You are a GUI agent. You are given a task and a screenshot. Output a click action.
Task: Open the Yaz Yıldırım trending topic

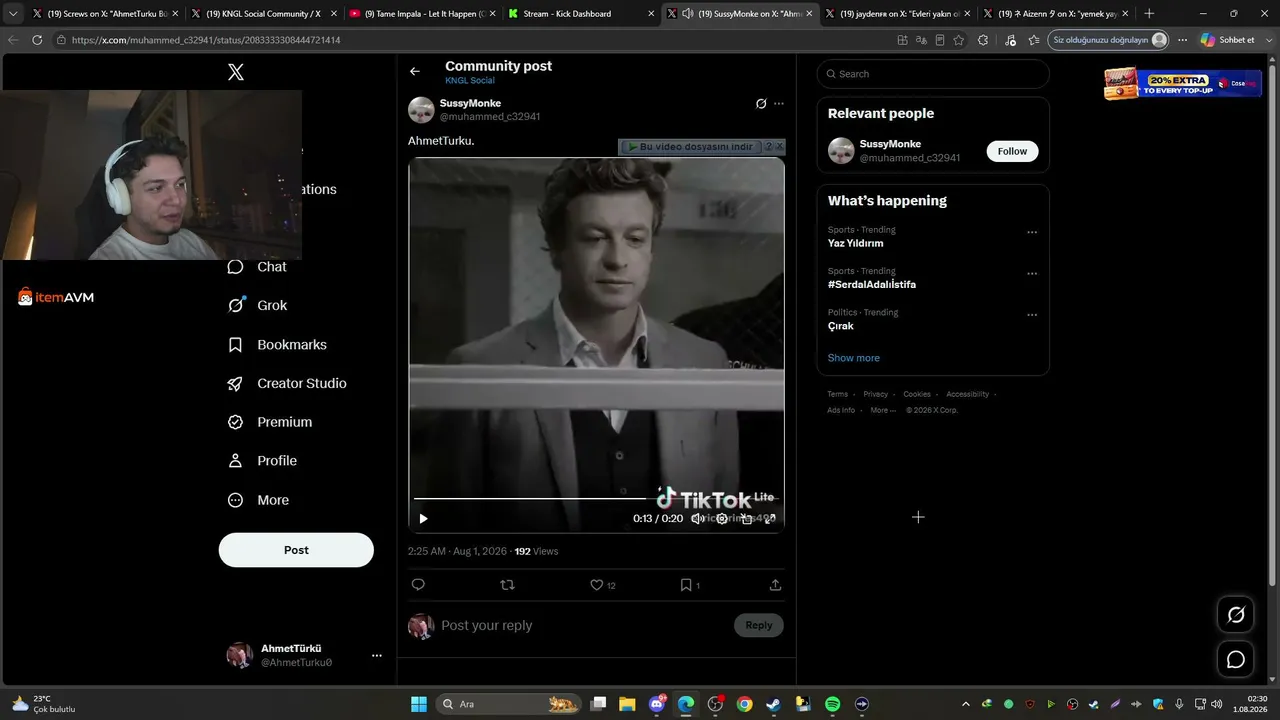tap(855, 243)
